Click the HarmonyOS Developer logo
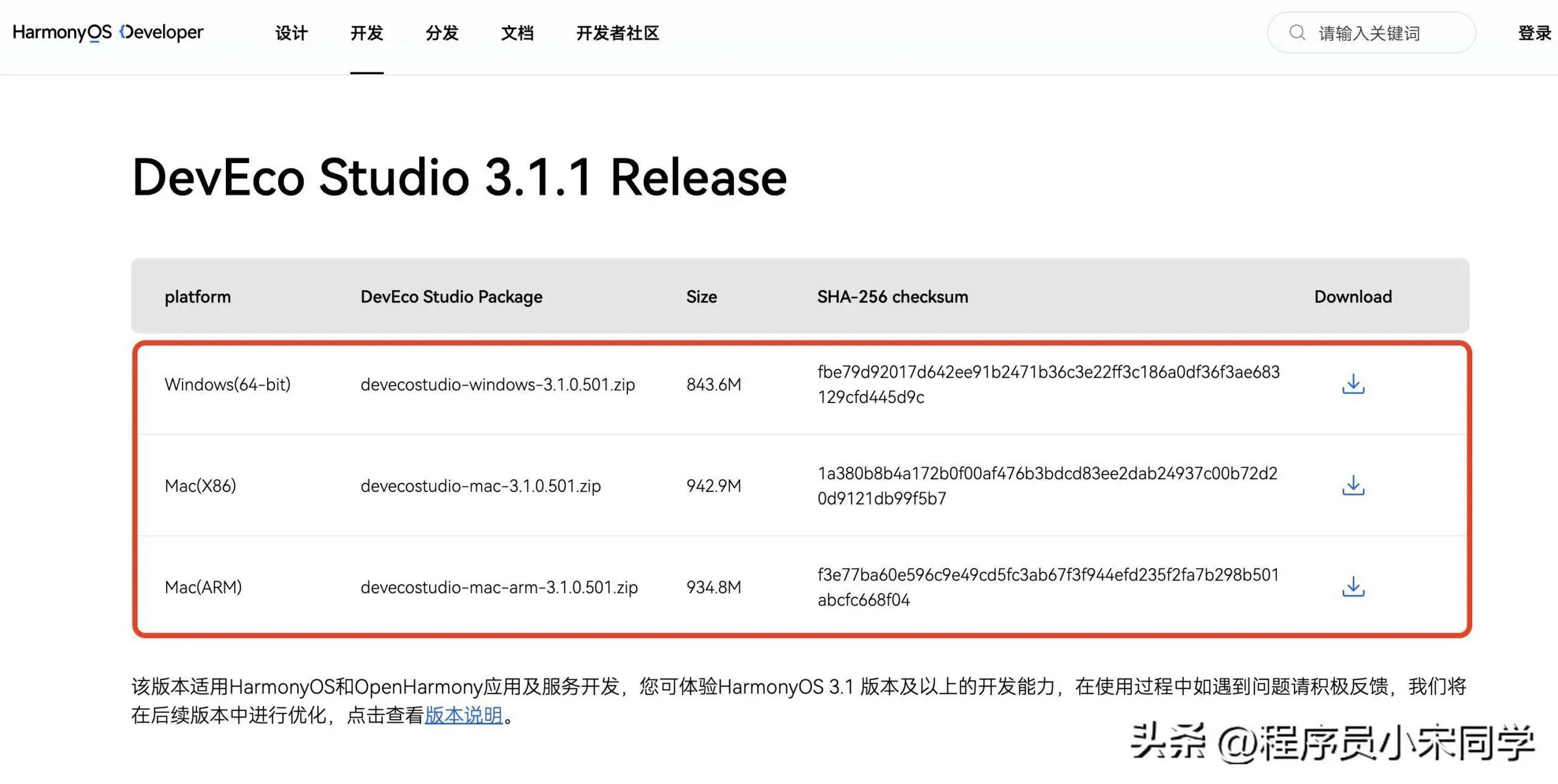Viewport: 1558px width, 784px height. (x=108, y=32)
